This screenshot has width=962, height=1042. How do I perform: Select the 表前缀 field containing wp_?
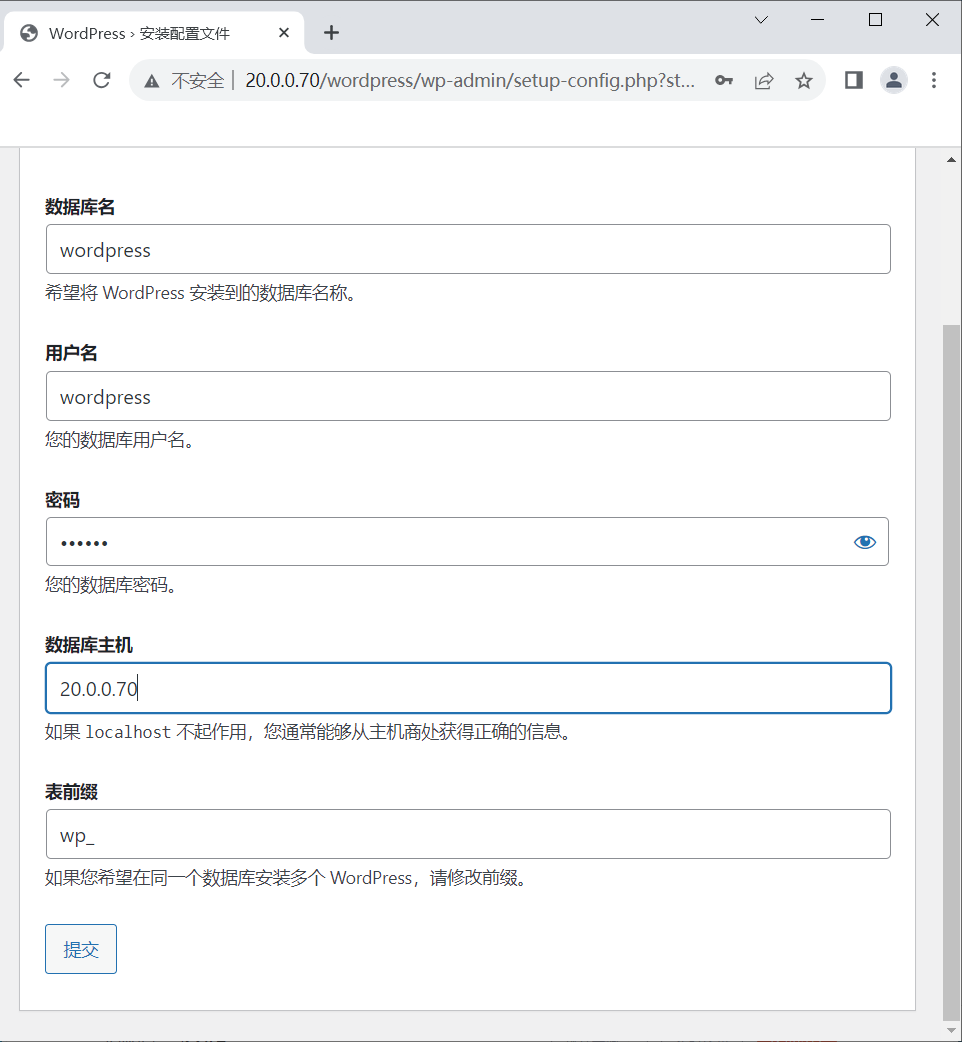click(468, 834)
